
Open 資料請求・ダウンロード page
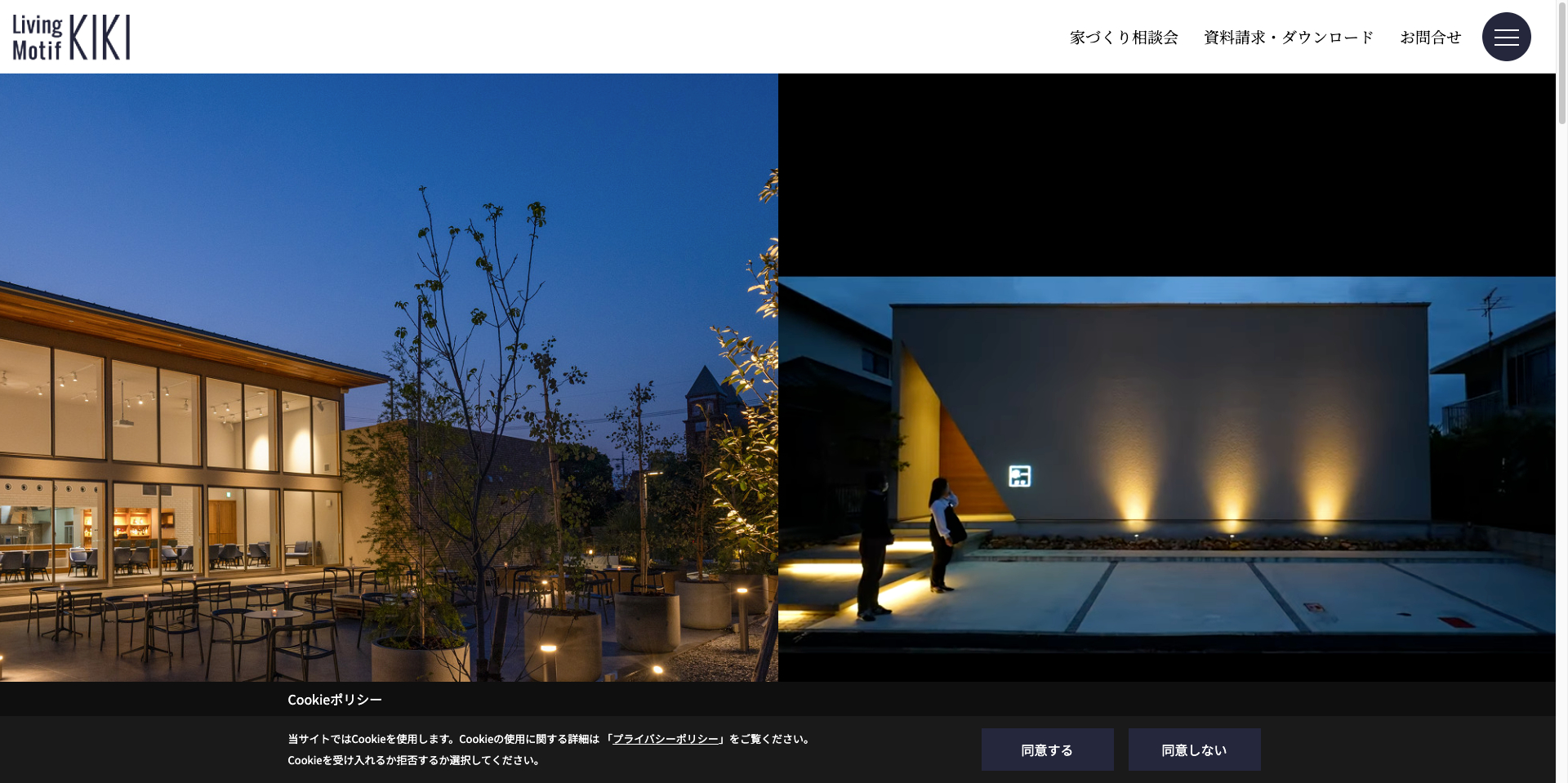(x=1289, y=38)
